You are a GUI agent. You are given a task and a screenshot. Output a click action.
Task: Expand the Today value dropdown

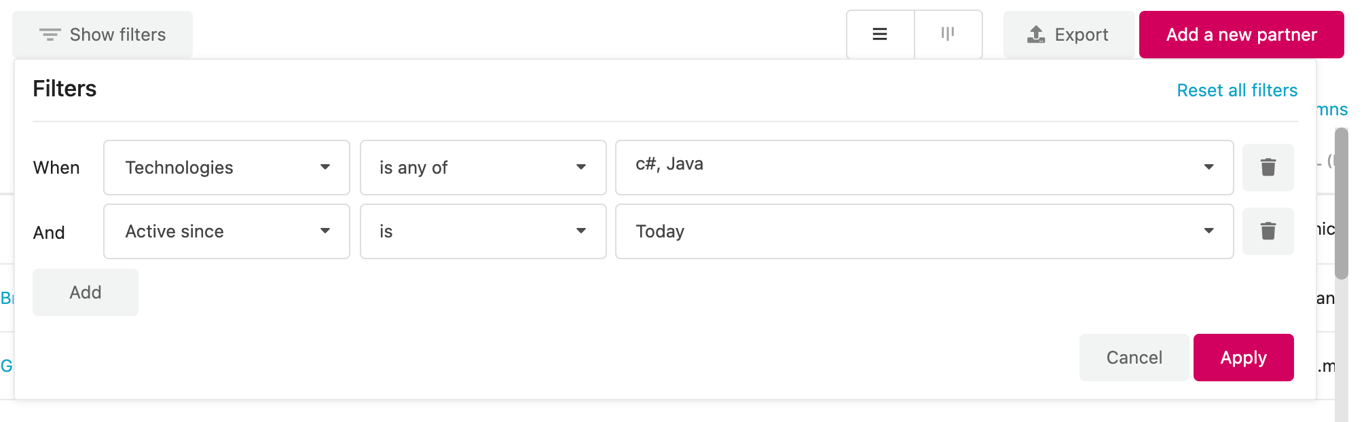click(924, 231)
